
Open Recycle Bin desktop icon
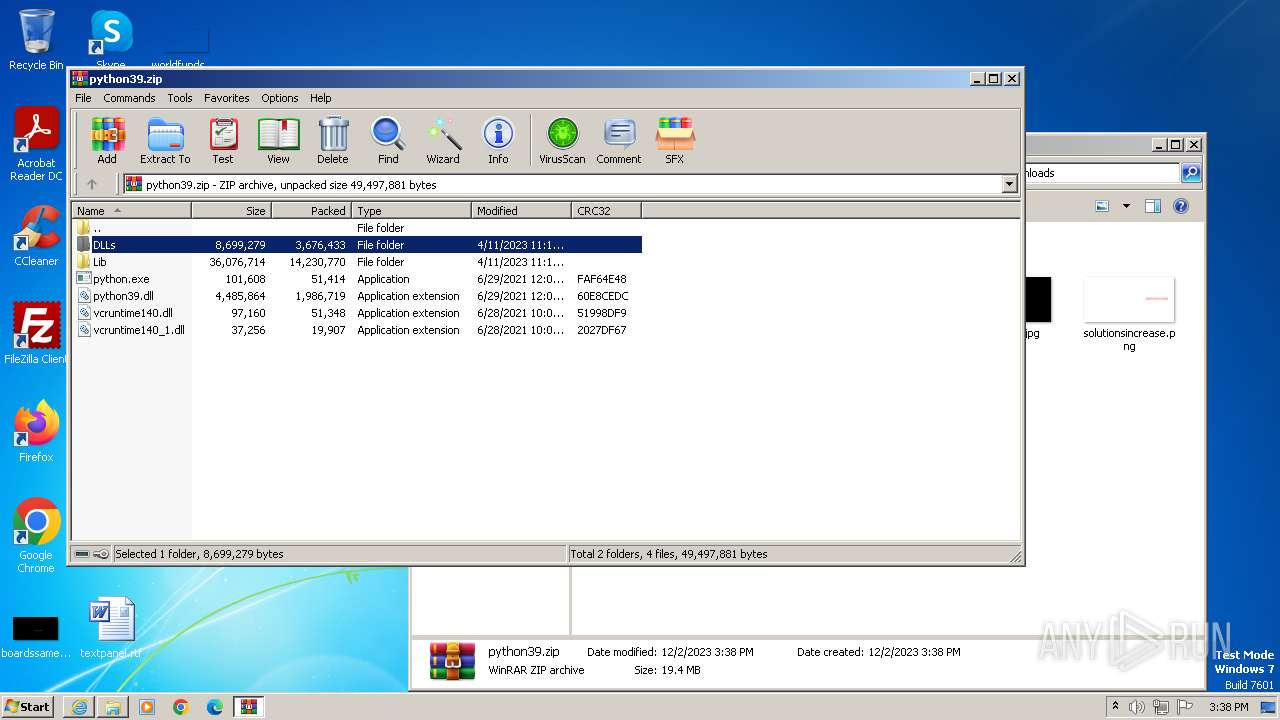pyautogui.click(x=36, y=40)
